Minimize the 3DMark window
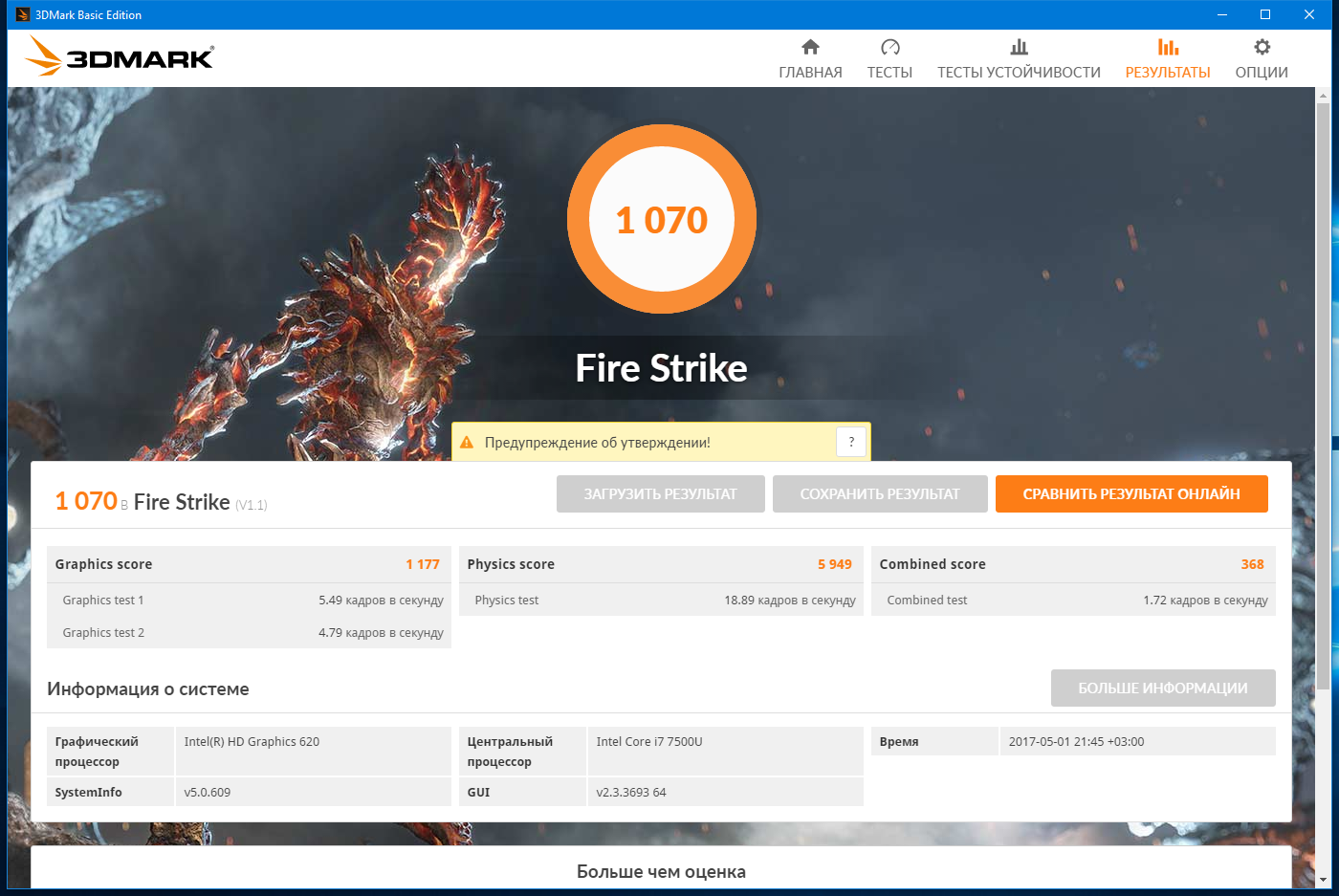This screenshot has width=1339, height=896. pyautogui.click(x=1221, y=14)
